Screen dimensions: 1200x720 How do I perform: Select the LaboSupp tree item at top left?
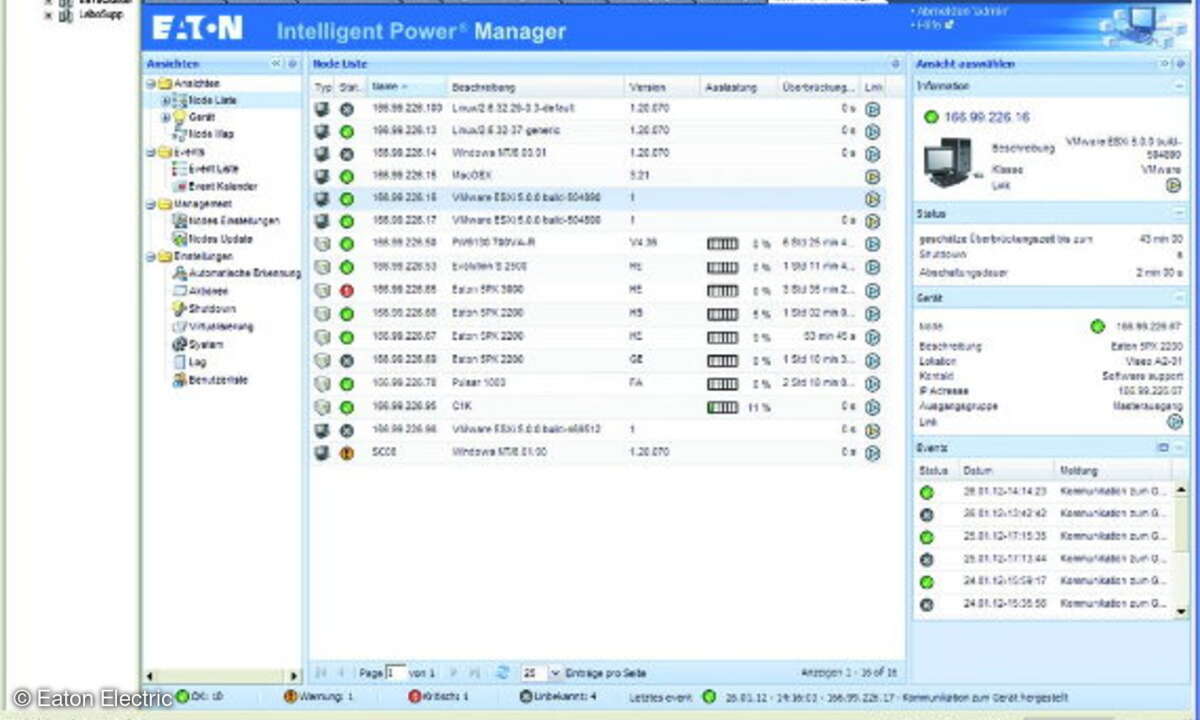(x=99, y=16)
